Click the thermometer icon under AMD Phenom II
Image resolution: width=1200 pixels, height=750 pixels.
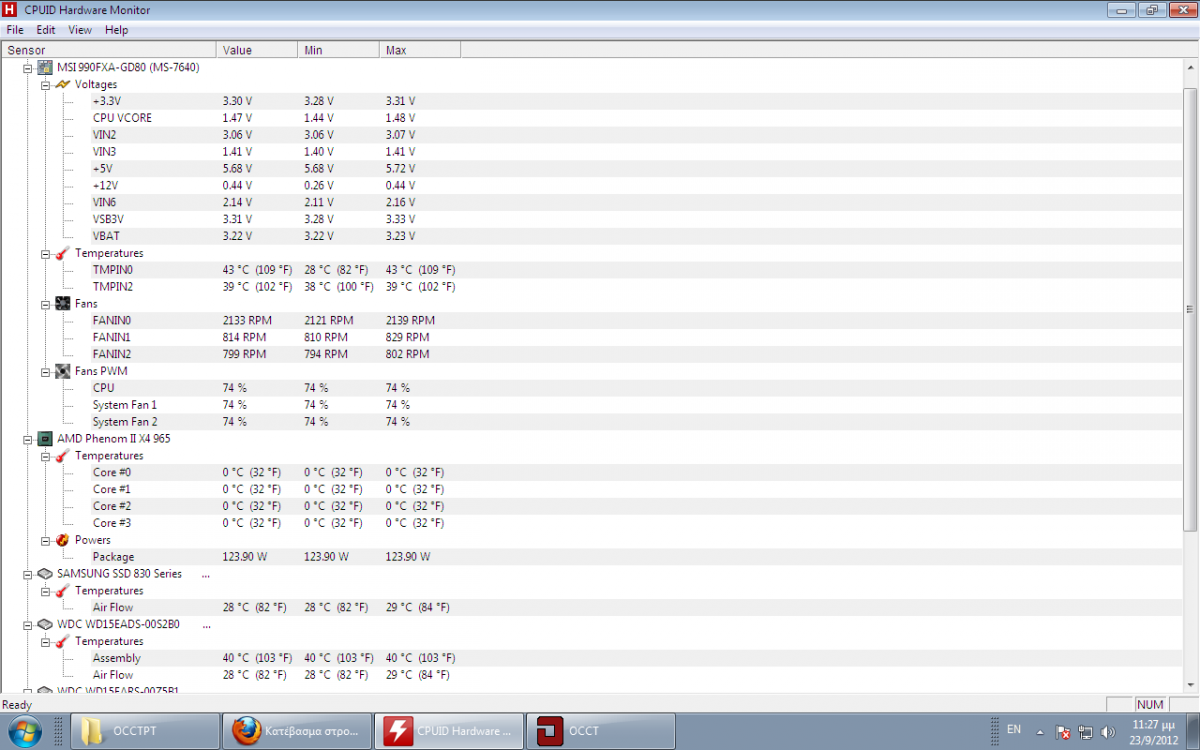[x=63, y=456]
